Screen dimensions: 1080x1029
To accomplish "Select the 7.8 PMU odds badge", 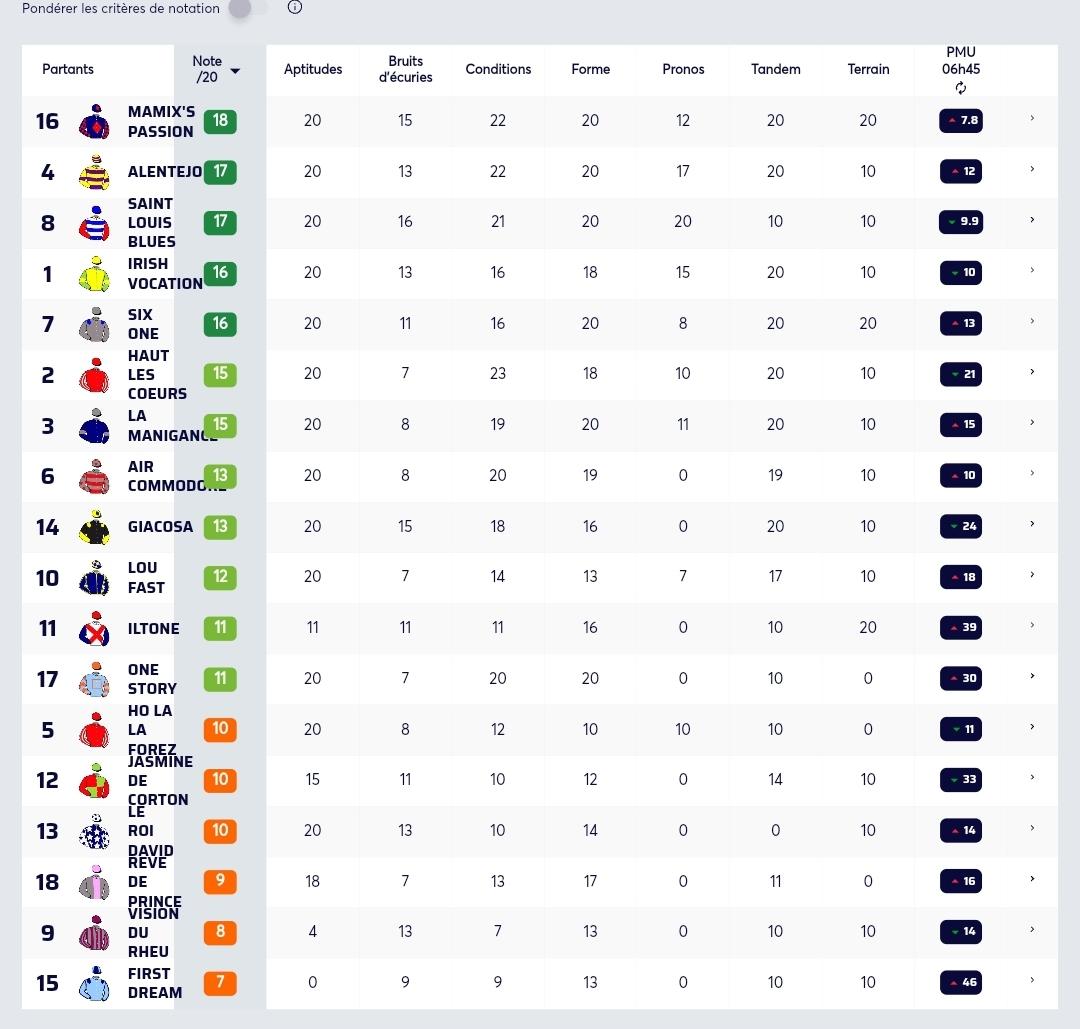I will pos(961,121).
